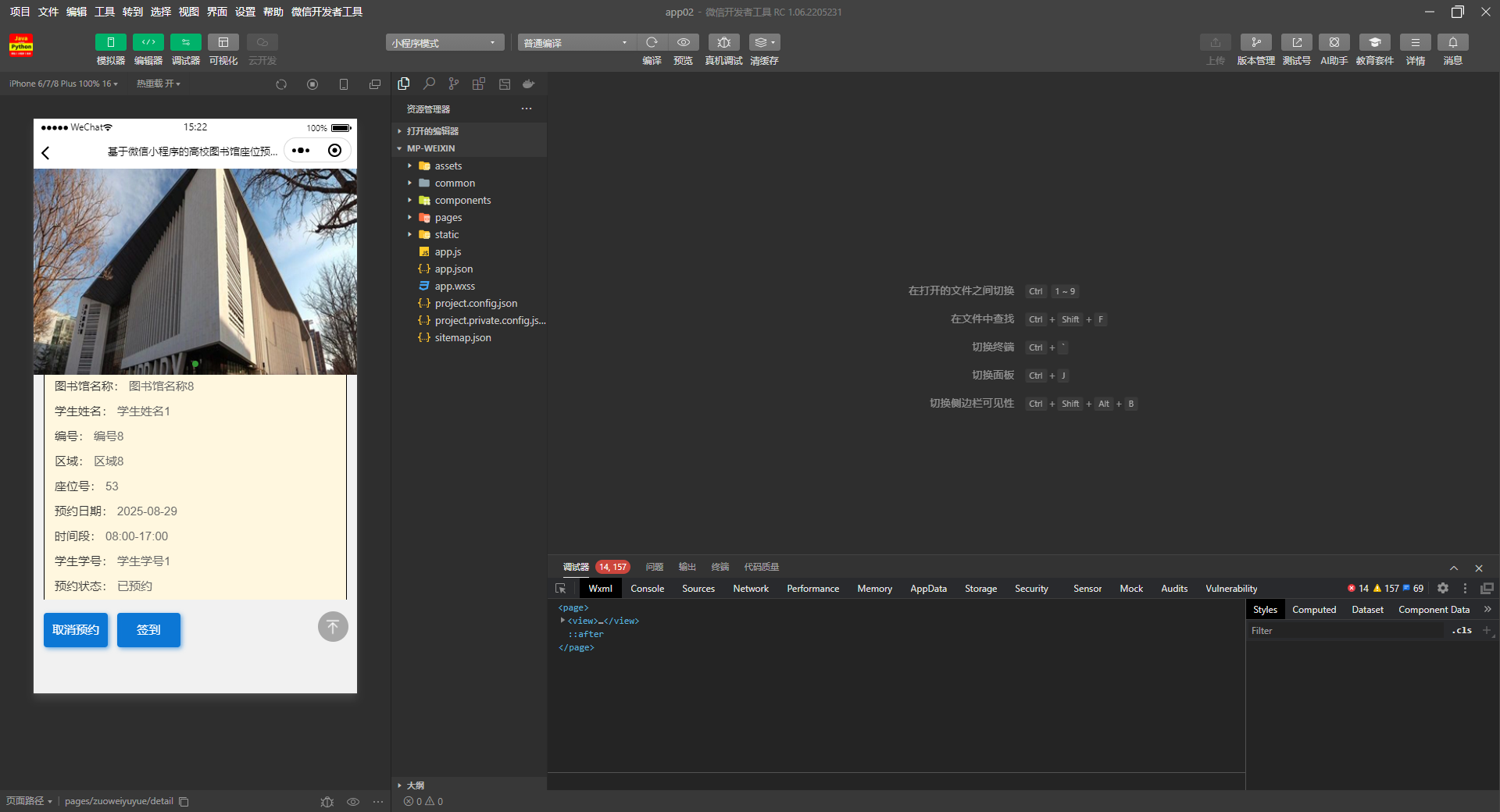The height and width of the screenshot is (812, 1500).
Task: Open mini program capsule menu dots
Action: tap(301, 151)
